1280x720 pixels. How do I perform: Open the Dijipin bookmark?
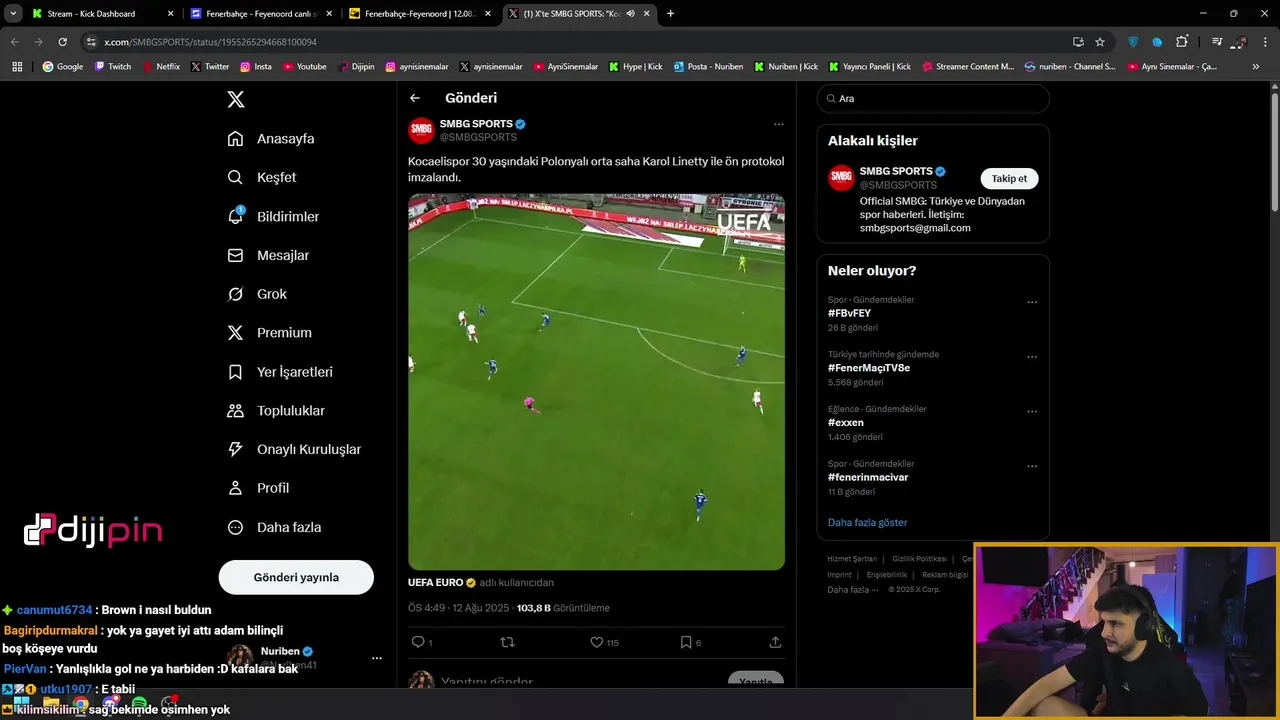tap(356, 66)
